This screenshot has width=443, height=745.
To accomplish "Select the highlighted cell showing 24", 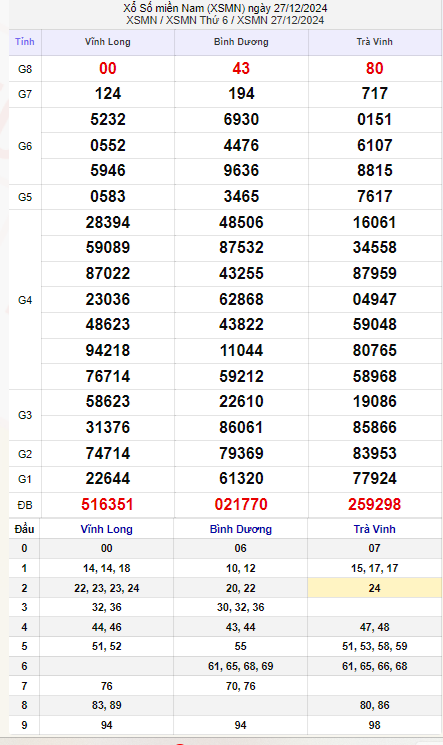I will 375,588.
